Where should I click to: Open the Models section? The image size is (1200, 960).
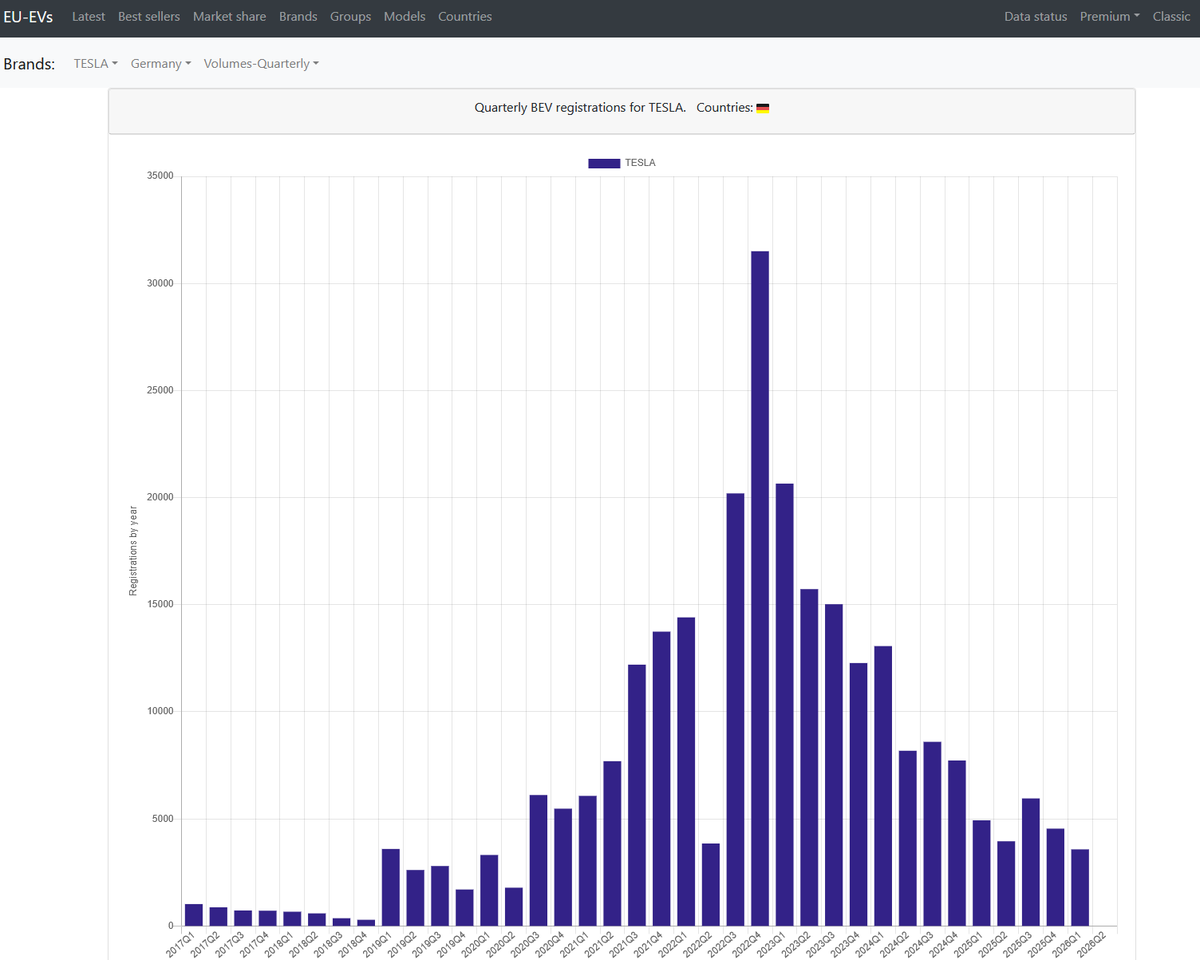(404, 17)
